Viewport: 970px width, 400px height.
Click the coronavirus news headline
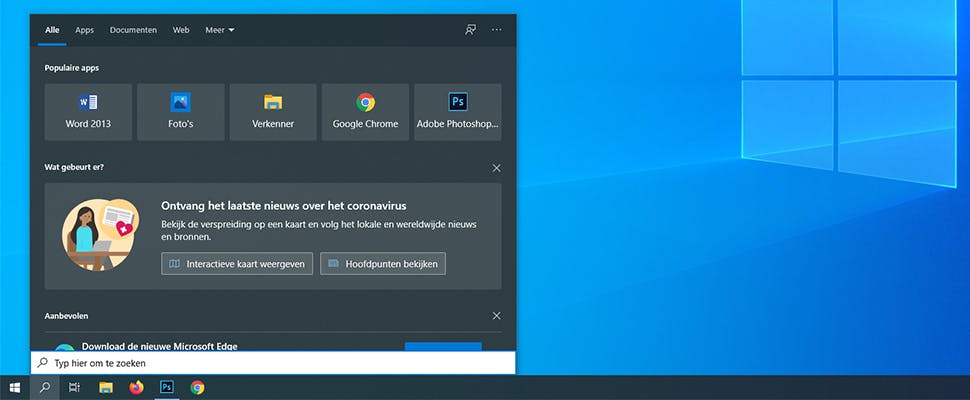click(x=283, y=206)
